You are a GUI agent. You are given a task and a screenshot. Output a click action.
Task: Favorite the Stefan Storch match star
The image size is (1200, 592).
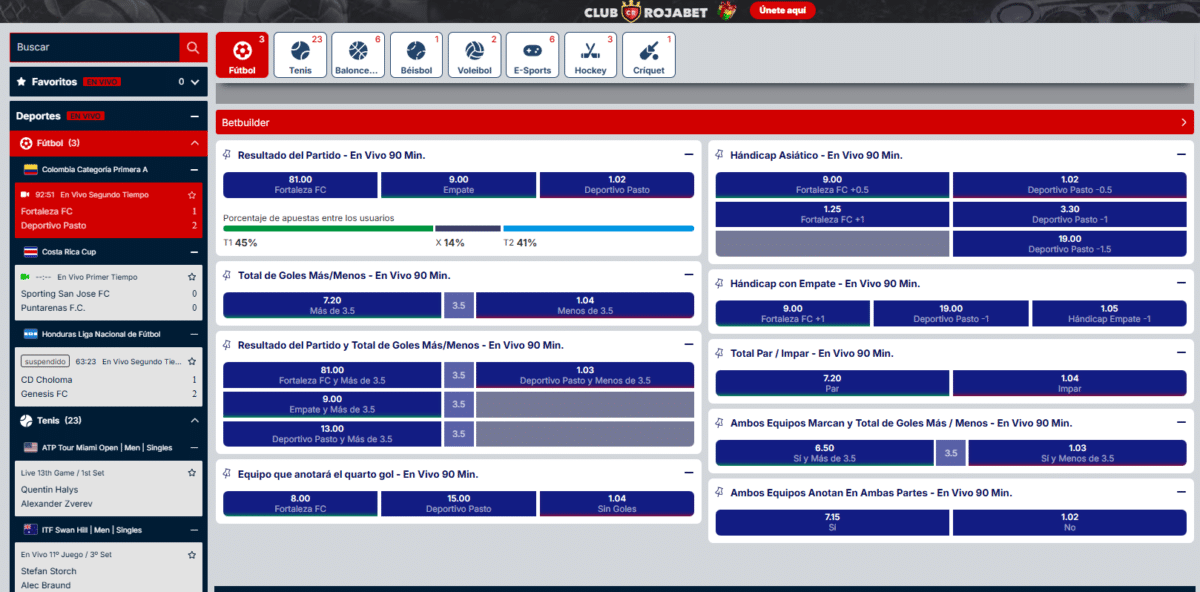[192, 554]
